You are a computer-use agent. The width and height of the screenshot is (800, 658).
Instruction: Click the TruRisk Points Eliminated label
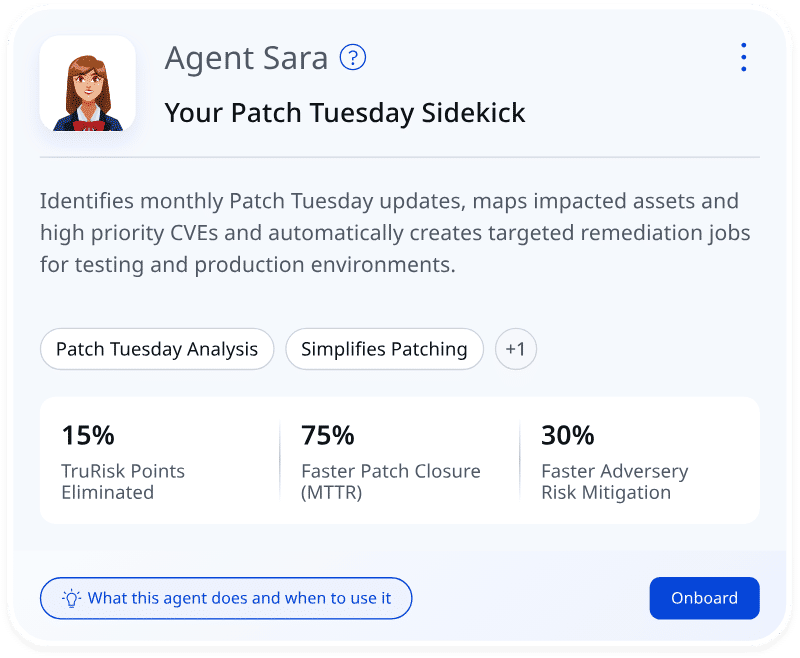tap(123, 481)
